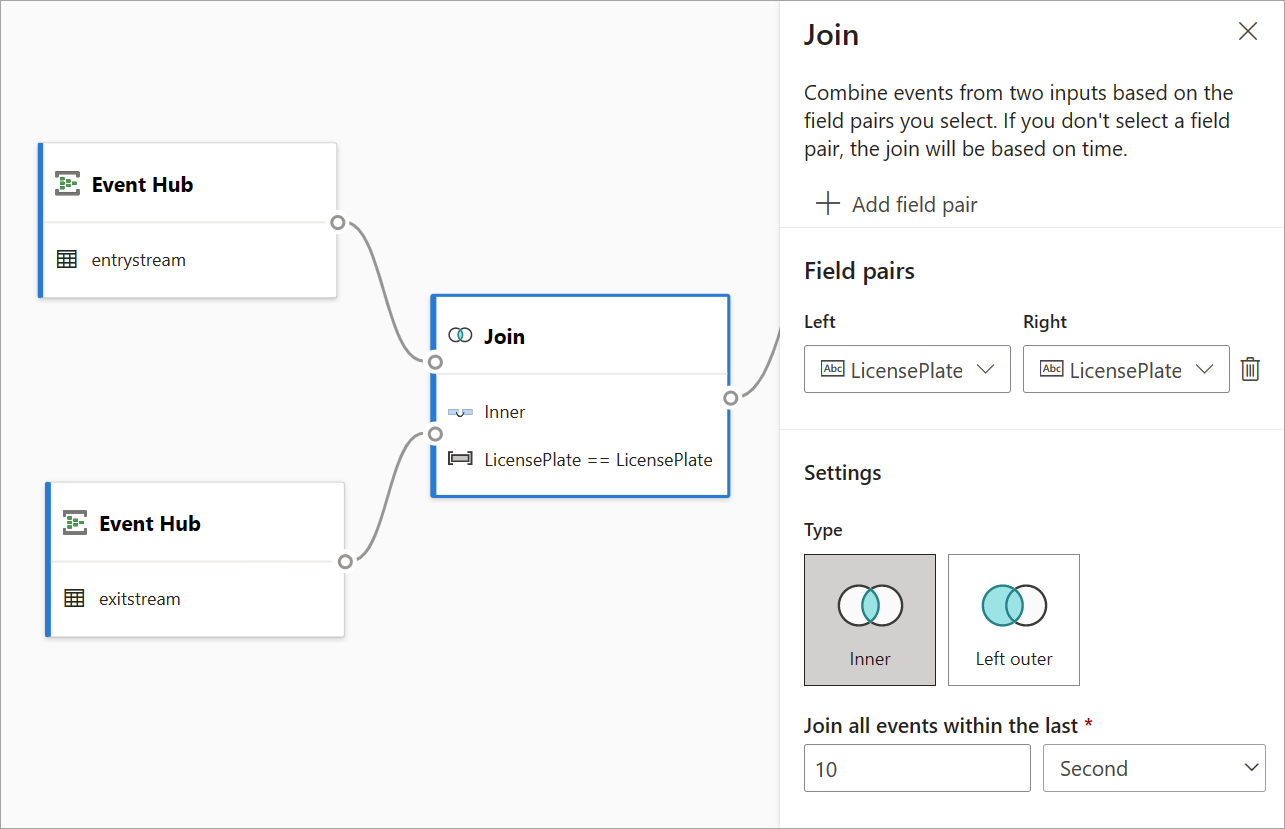Click the Abc type icon in the Left field selector

coord(832,369)
